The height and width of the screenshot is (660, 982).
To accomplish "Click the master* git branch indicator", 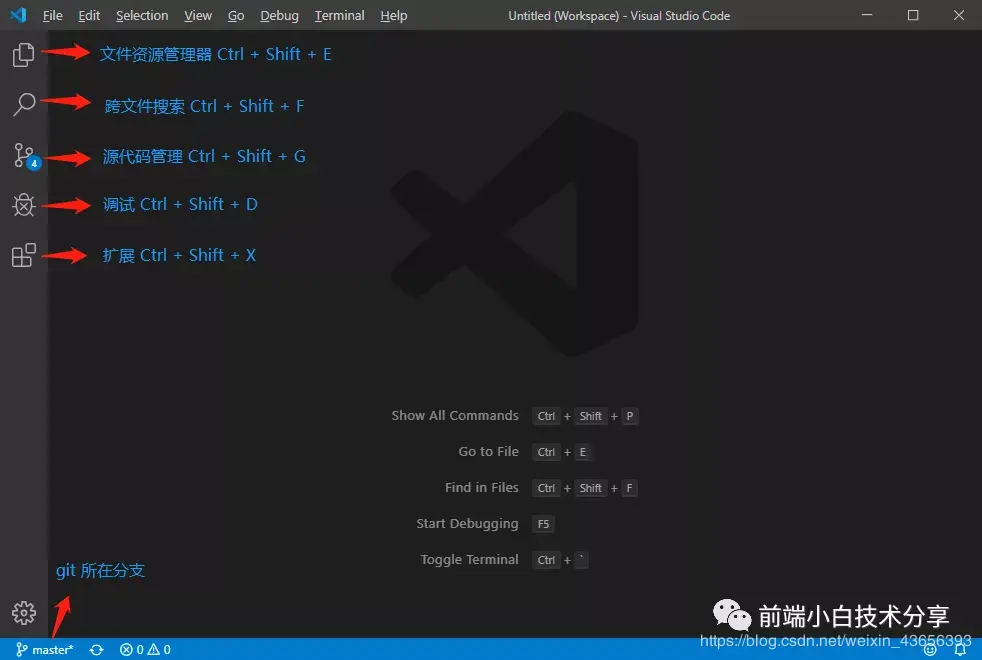I will click(x=44, y=649).
